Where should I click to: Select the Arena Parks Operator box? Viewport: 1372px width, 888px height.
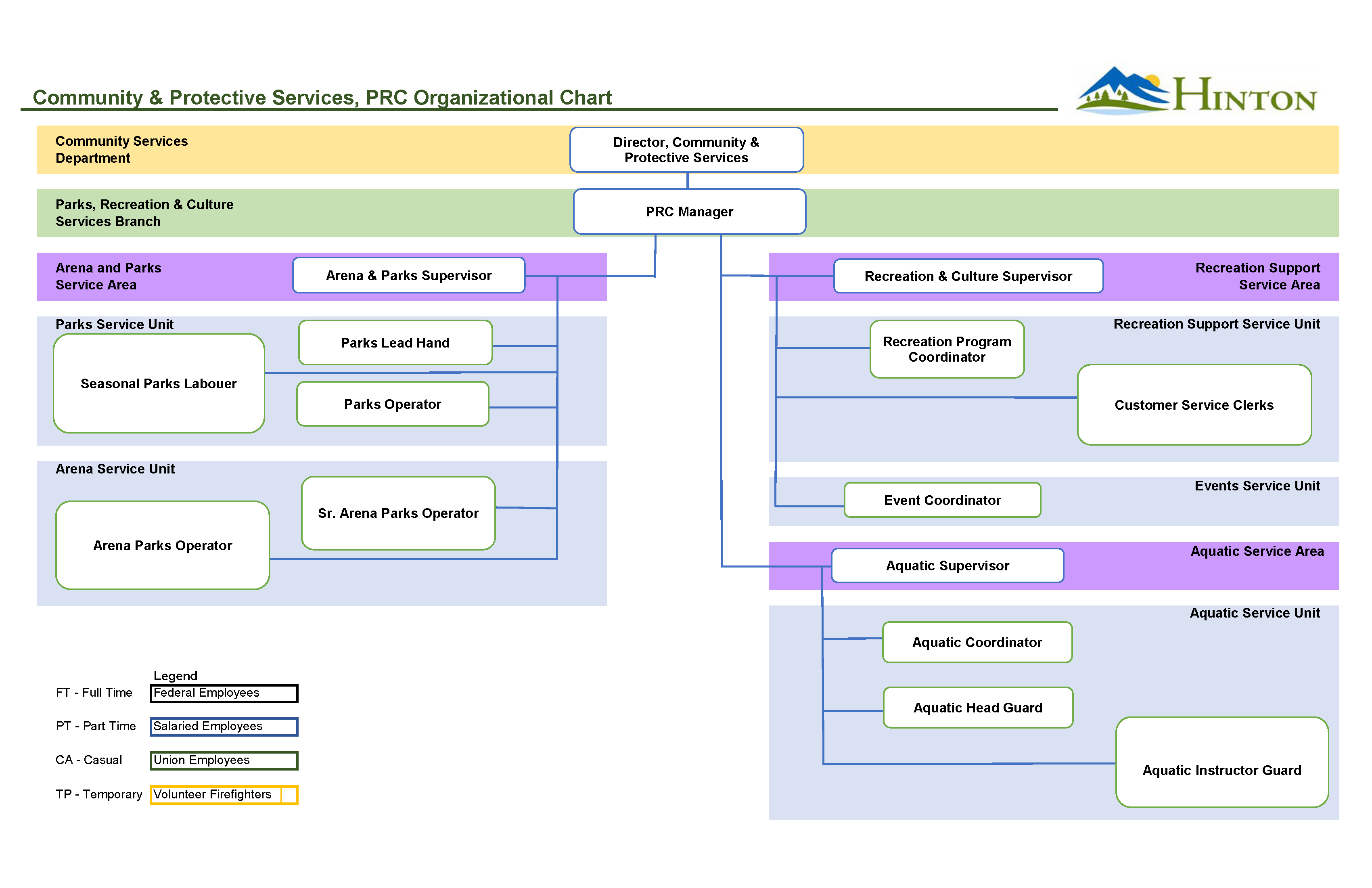(163, 545)
